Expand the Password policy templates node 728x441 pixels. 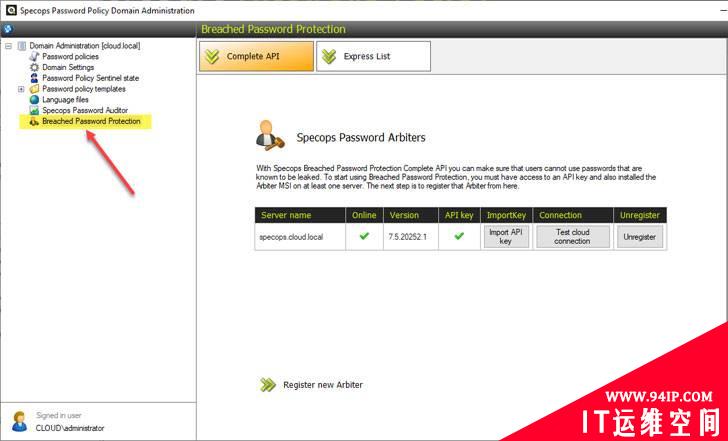tap(21, 89)
